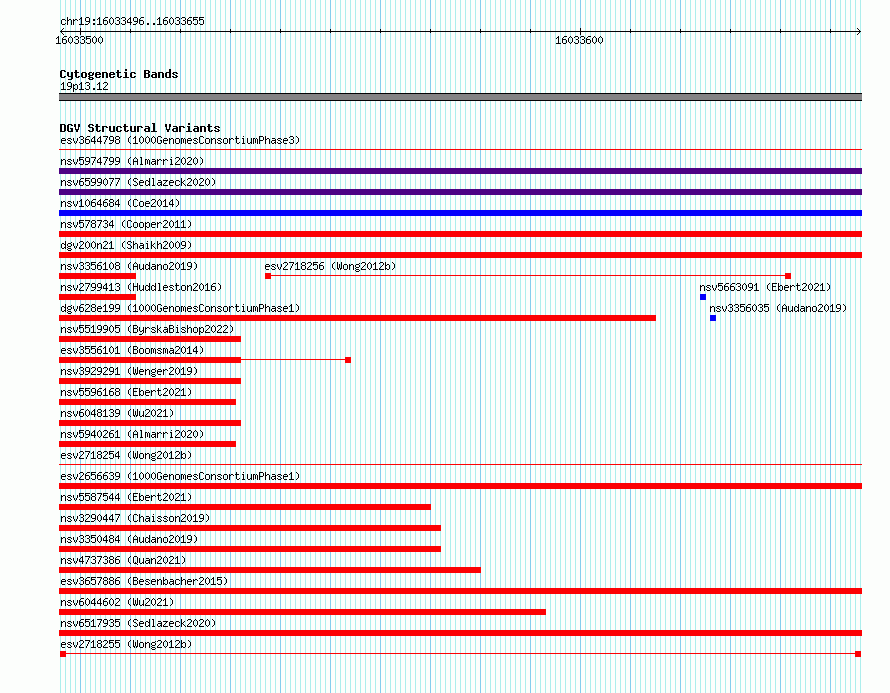The height and width of the screenshot is (693, 890).
Task: Select label nsv3290447 (Chaisson2019)
Action: pyautogui.click(x=135, y=518)
